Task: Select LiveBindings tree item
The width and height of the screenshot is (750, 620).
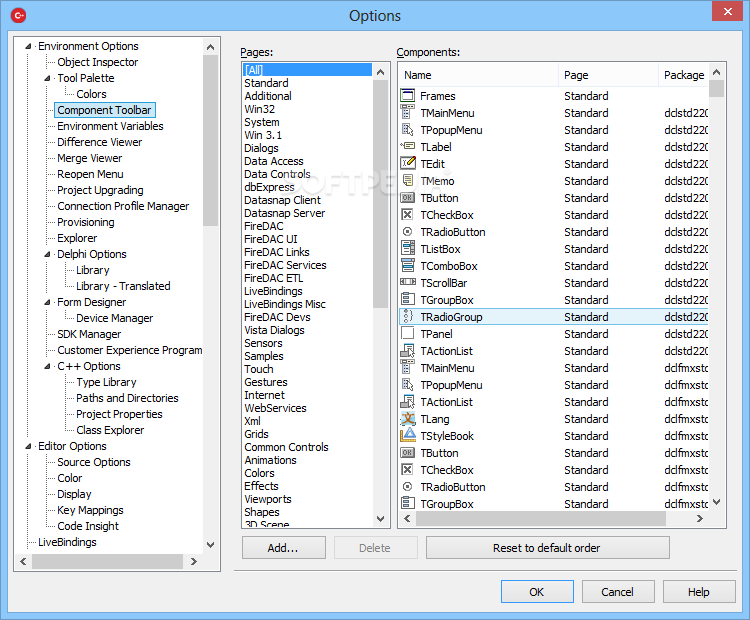Action: pyautogui.click(x=67, y=542)
